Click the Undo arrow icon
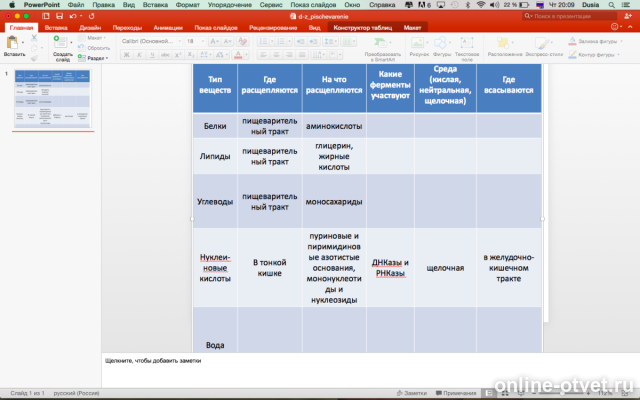This screenshot has height=400, width=640. click(73, 16)
